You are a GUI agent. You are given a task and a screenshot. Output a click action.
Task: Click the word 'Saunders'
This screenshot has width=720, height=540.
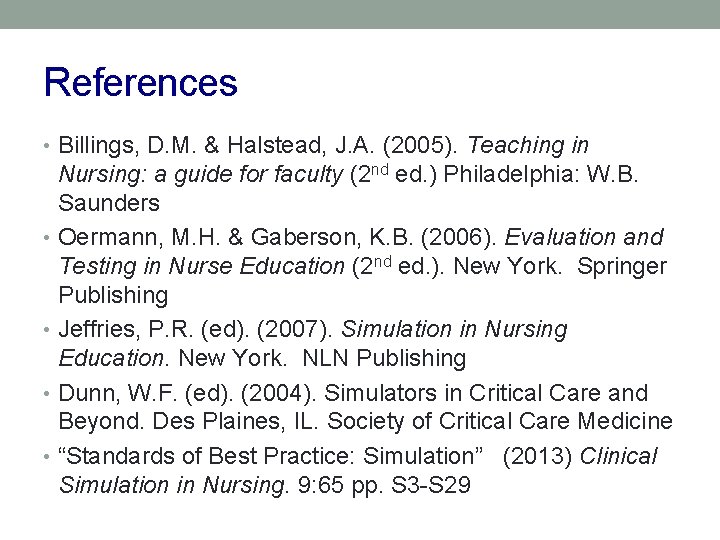(109, 203)
